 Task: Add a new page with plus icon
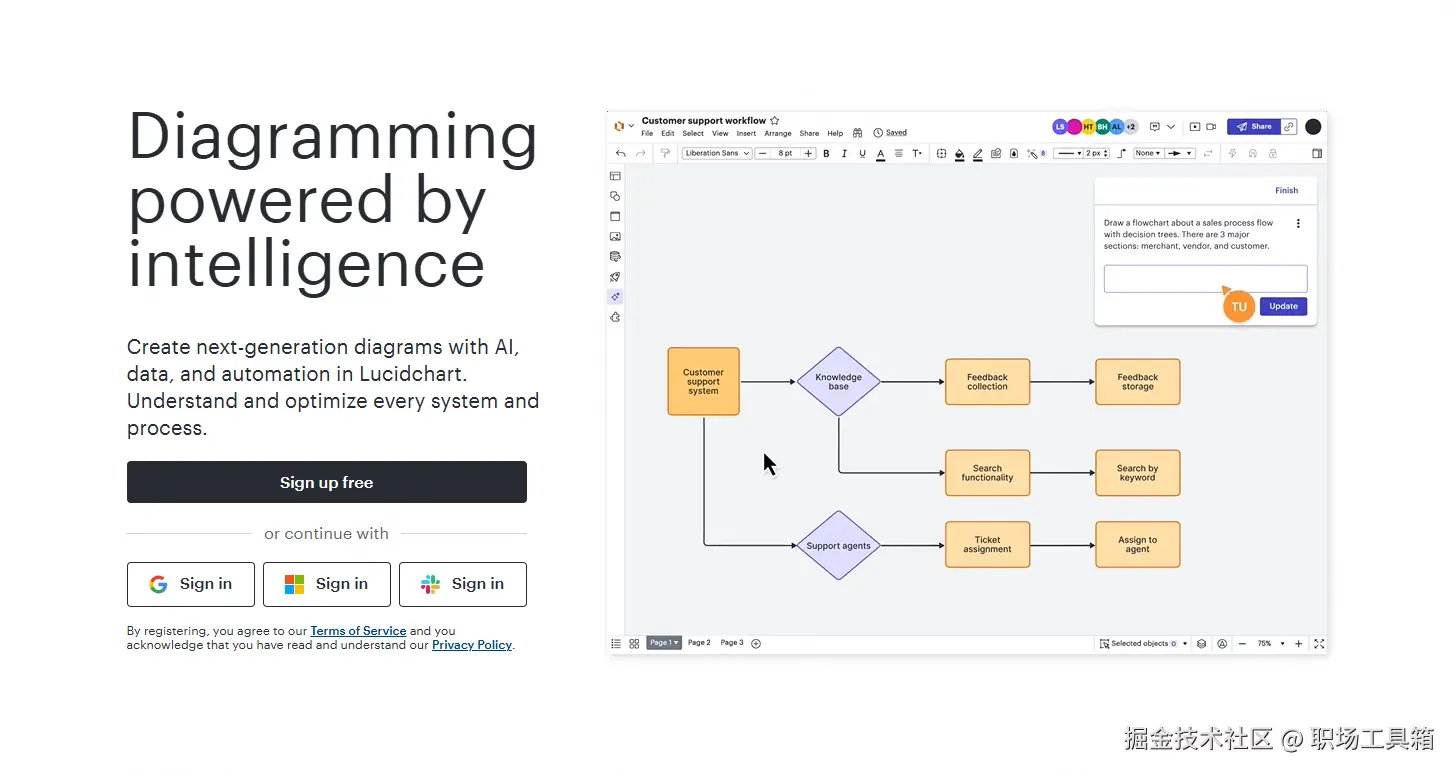pyautogui.click(x=756, y=643)
